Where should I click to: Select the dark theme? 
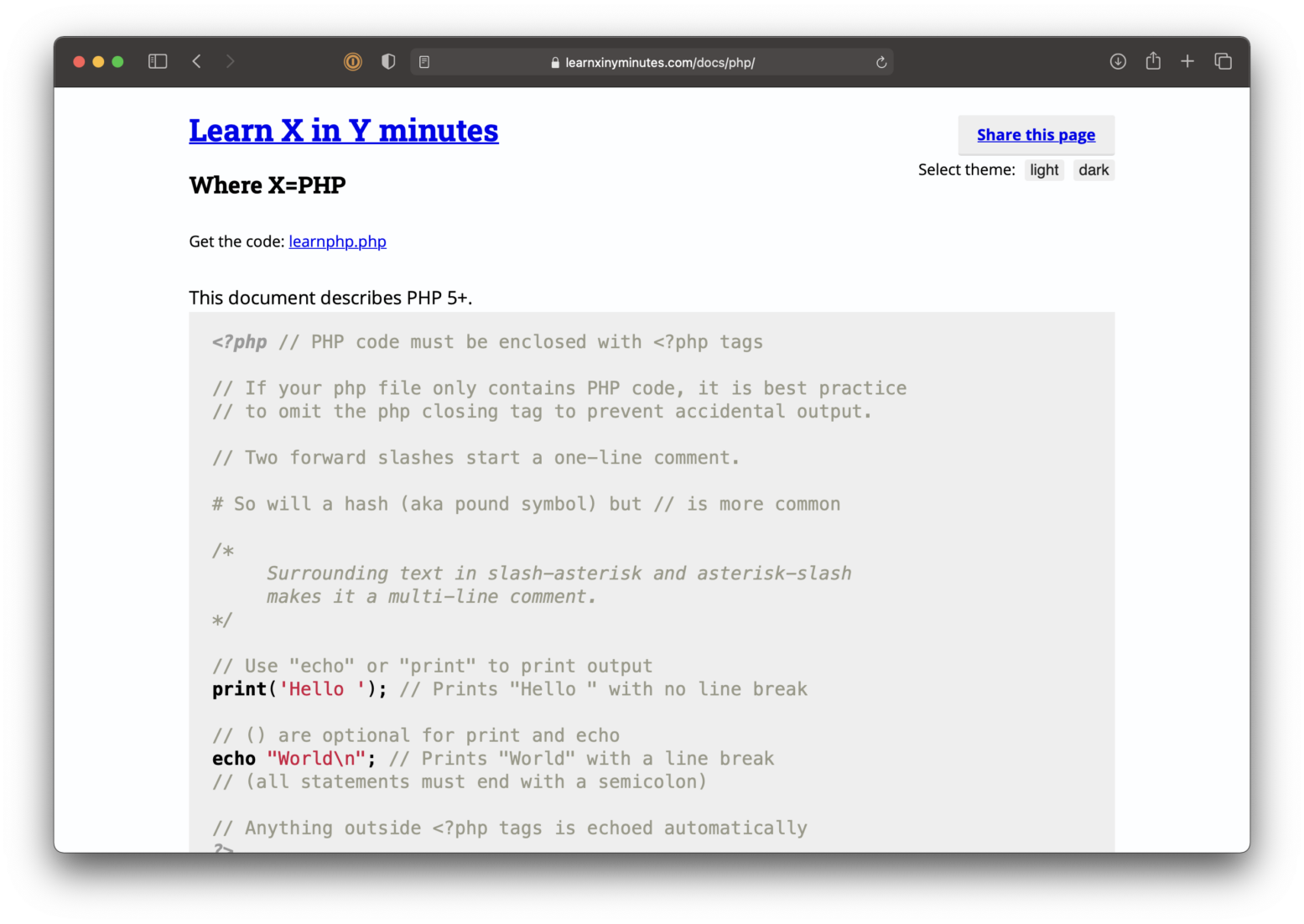pos(1094,169)
